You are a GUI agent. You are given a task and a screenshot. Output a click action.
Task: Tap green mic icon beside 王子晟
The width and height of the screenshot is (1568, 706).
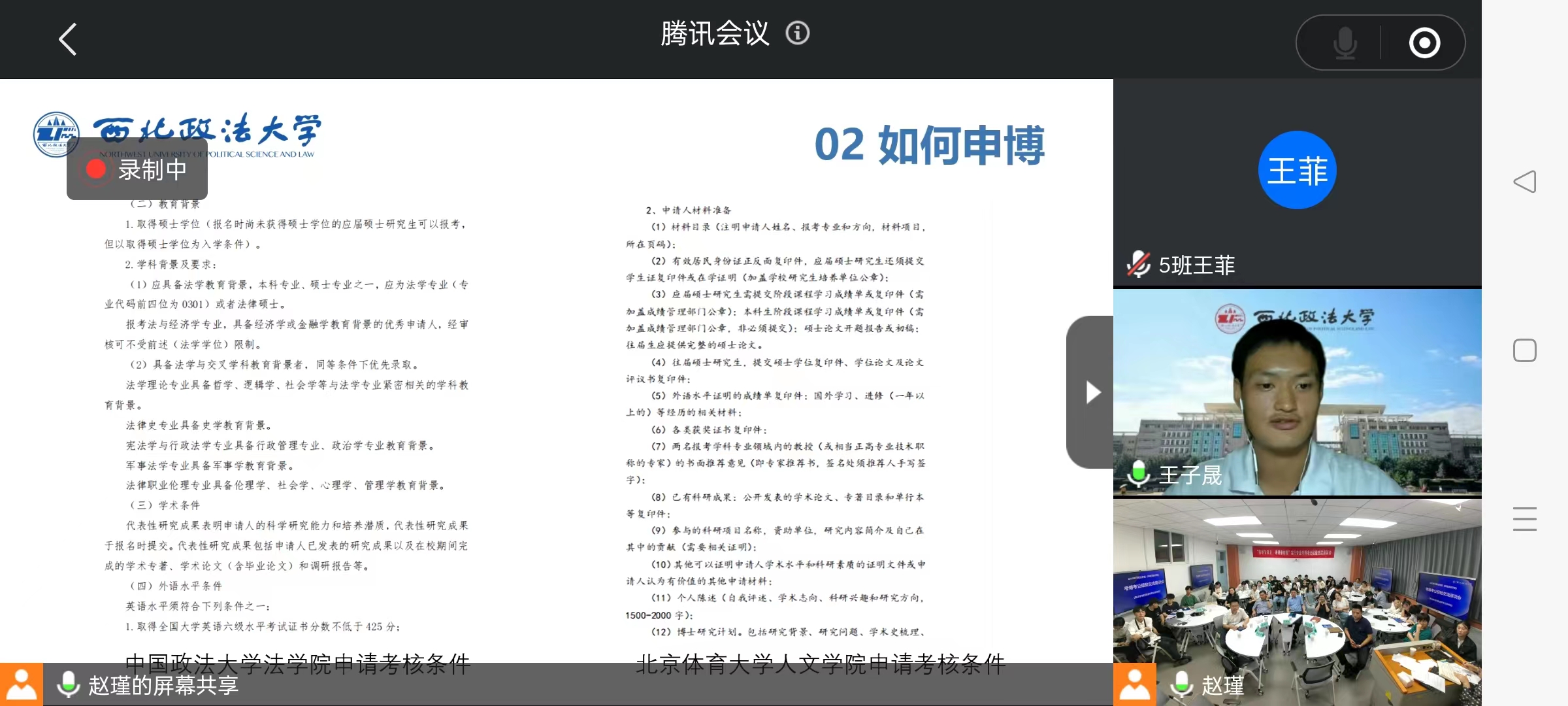click(x=1138, y=473)
